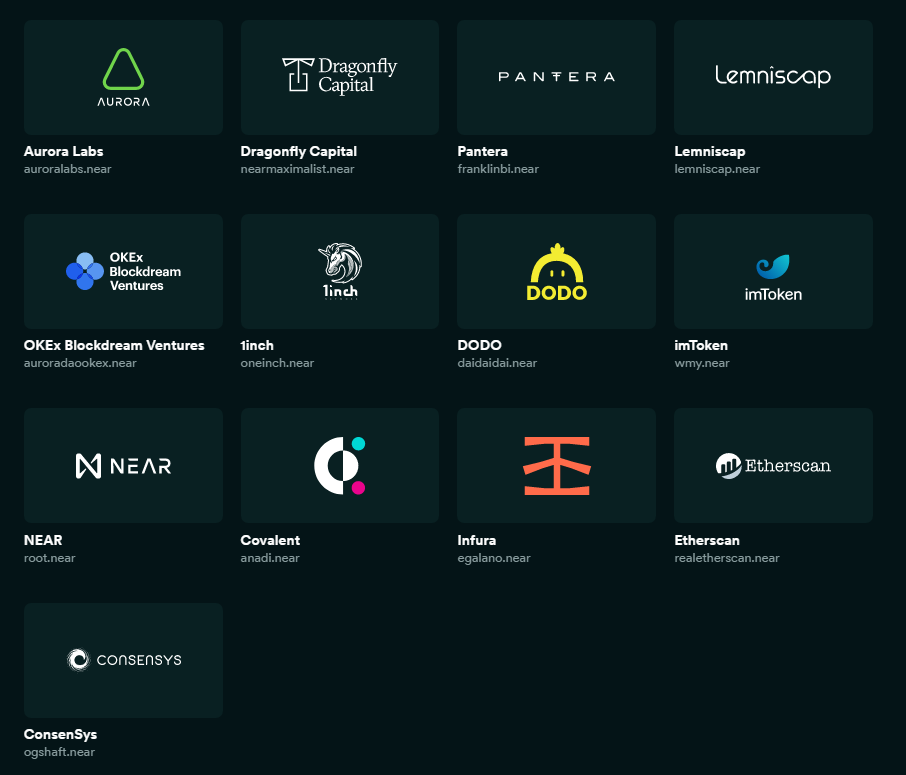
Task: Select the Pantera logo card
Action: [556, 77]
